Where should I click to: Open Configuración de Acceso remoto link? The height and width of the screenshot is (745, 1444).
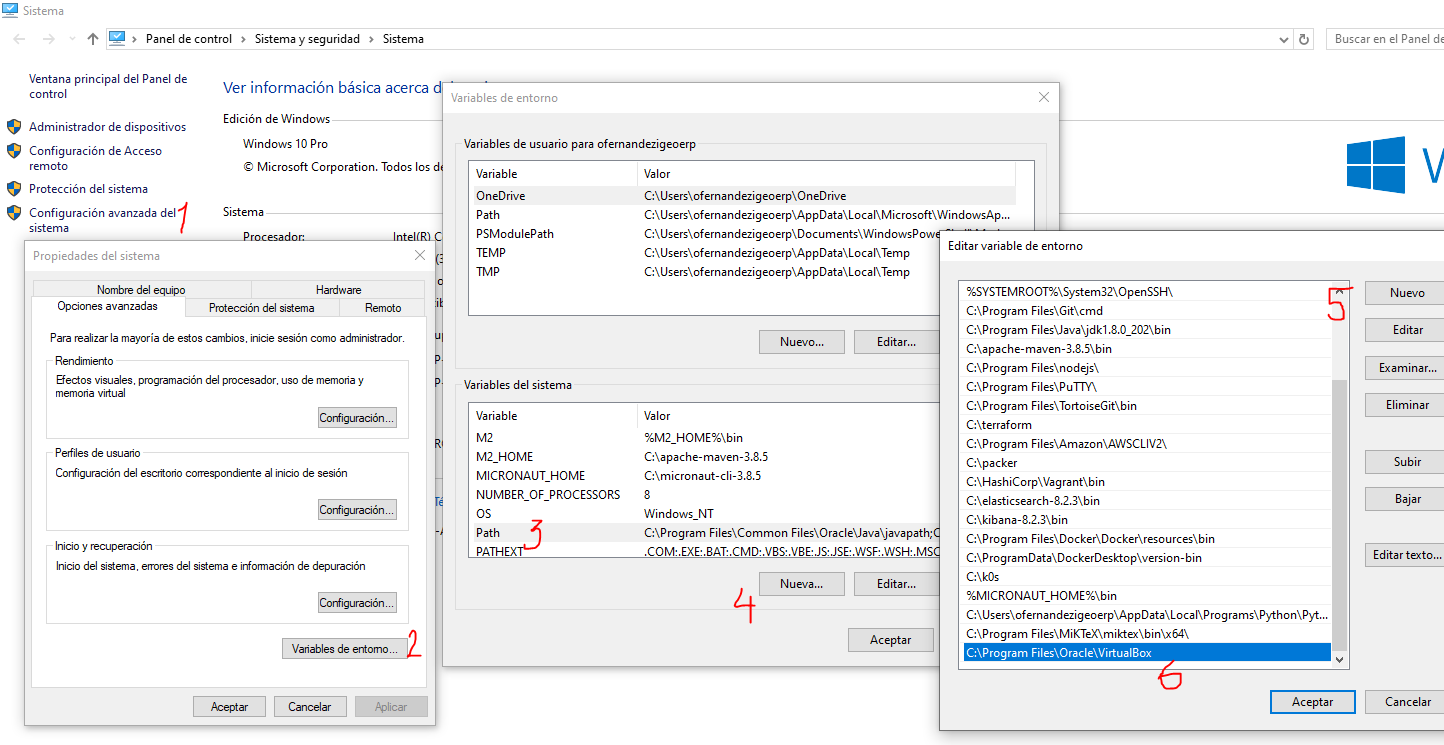point(95,158)
